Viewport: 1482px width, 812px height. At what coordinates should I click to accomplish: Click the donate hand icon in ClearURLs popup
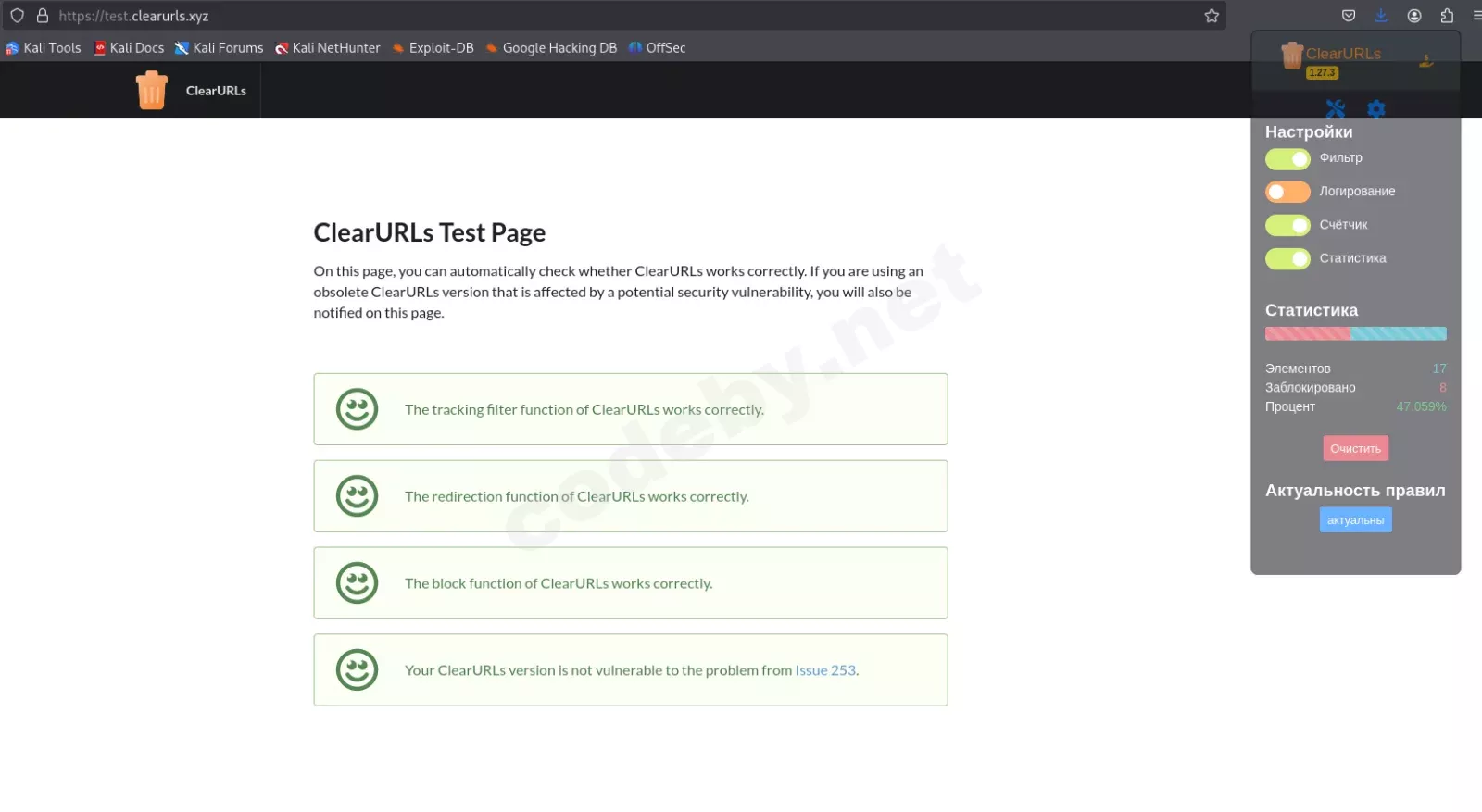coord(1425,61)
